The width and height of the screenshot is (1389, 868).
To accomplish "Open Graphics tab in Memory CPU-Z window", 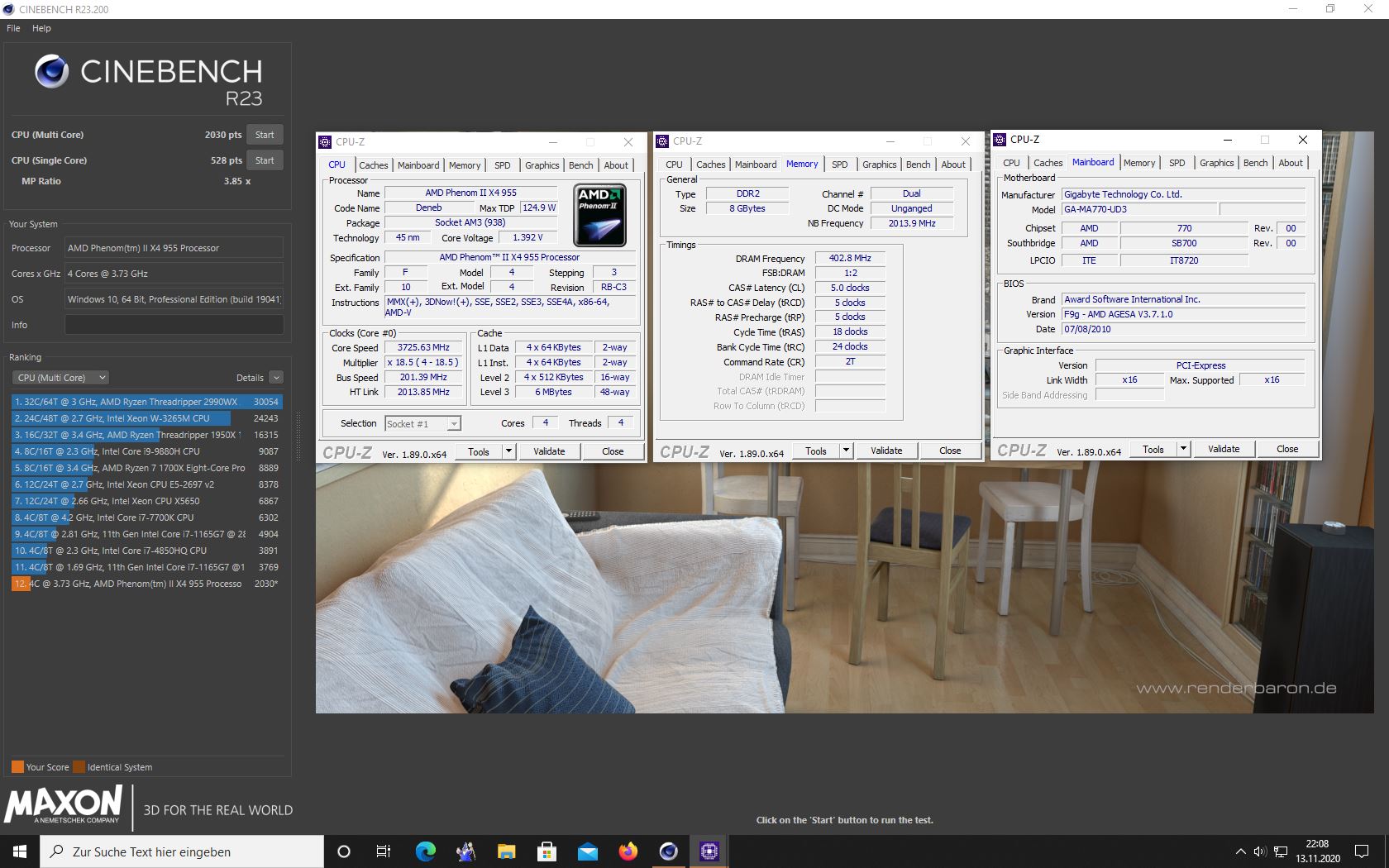I will tap(880, 165).
